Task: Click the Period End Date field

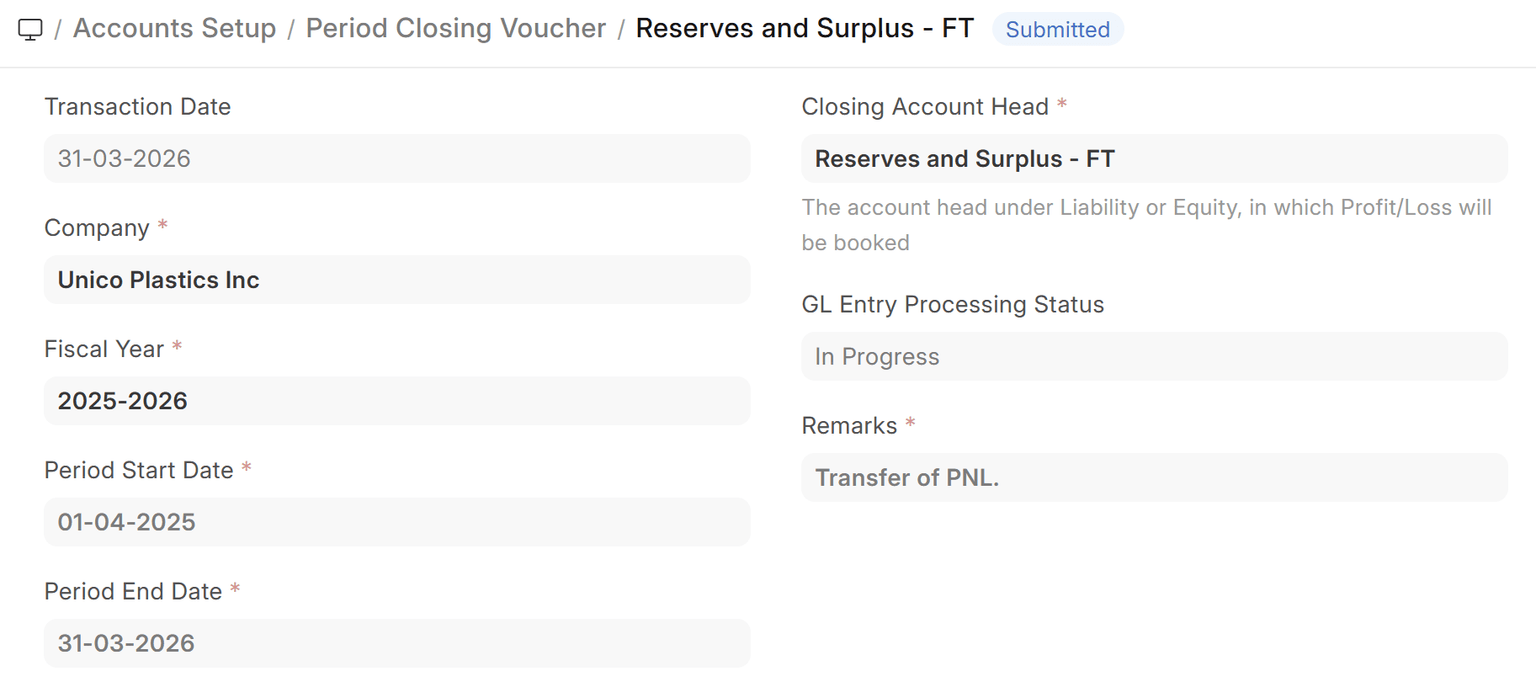Action: (397, 643)
